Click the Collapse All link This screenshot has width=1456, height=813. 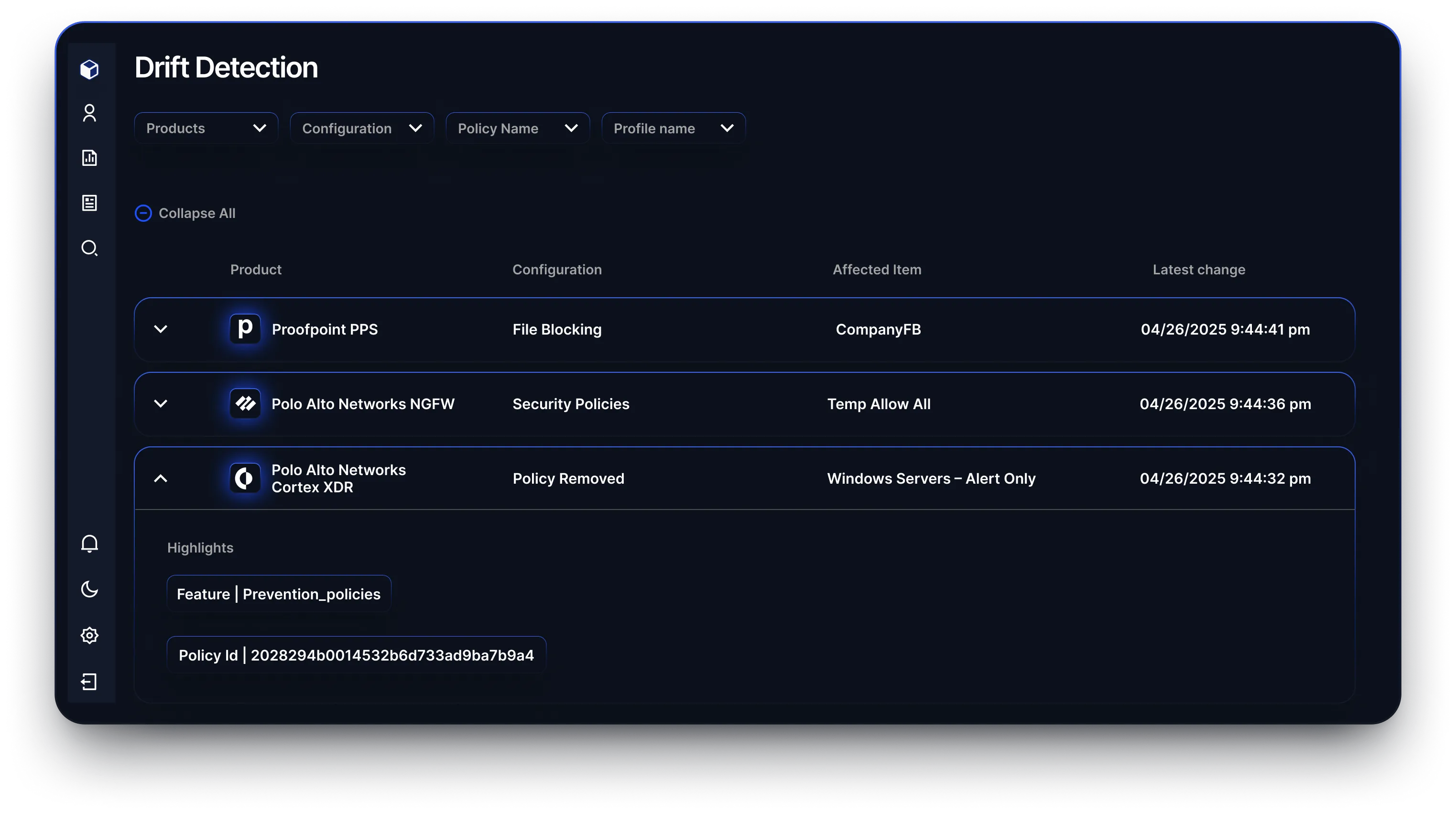(x=196, y=213)
